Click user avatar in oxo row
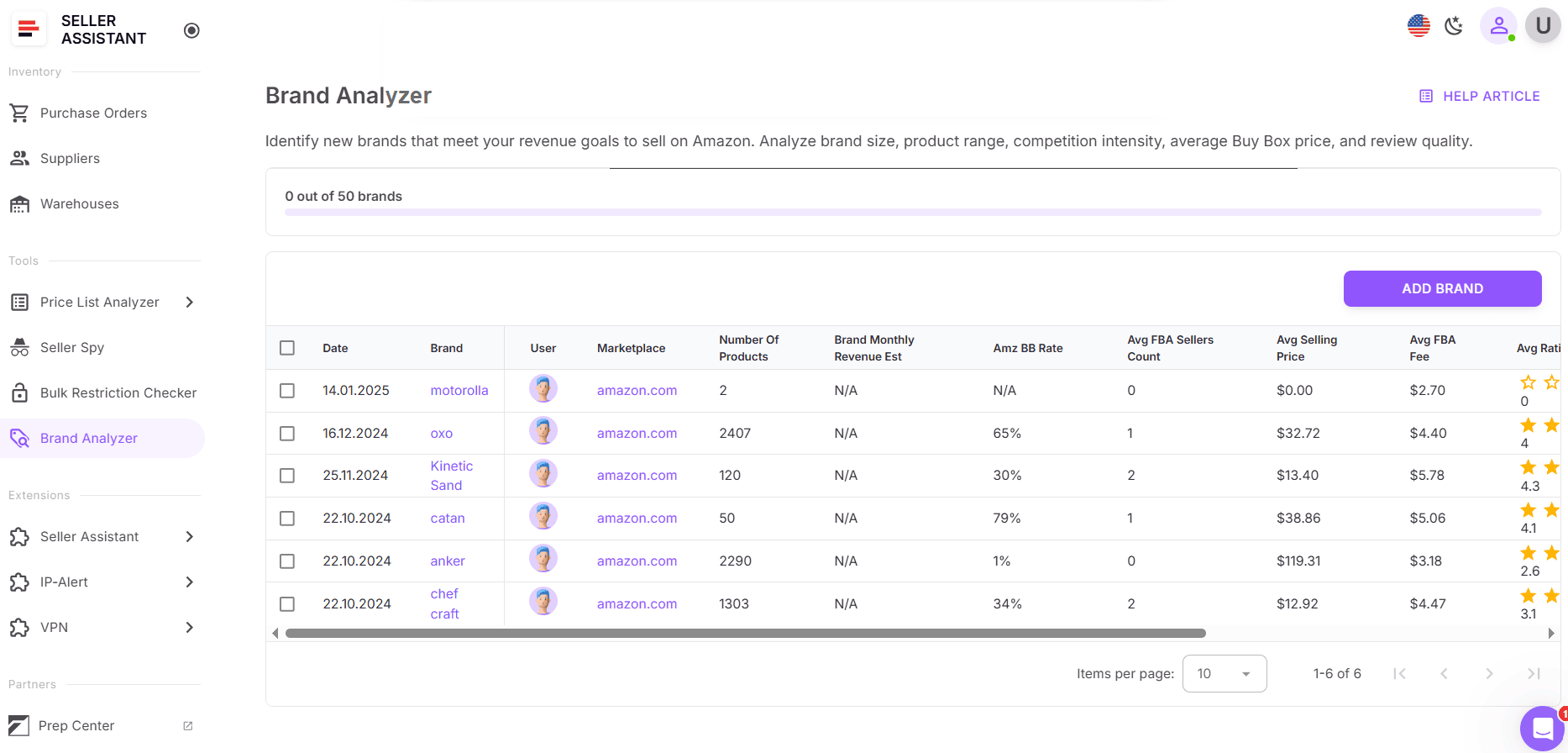Image resolution: width=1568 pixels, height=753 pixels. click(543, 431)
